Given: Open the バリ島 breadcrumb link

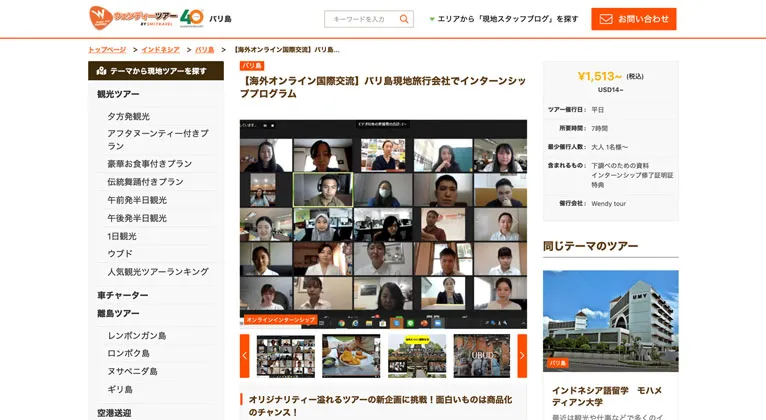Looking at the screenshot, I should pyautogui.click(x=205, y=50).
